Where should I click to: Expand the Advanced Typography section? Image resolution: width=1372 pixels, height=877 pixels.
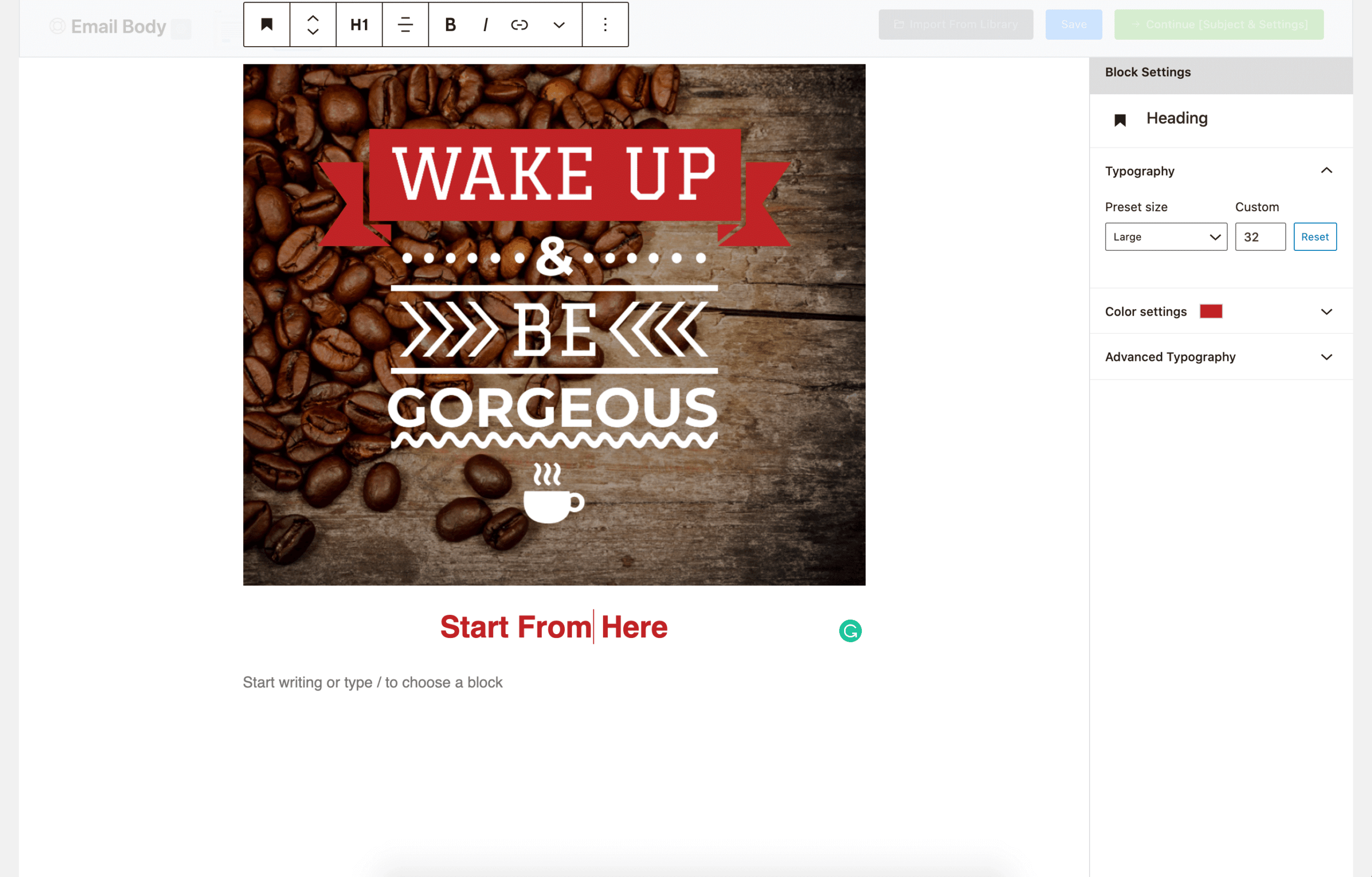(1326, 357)
